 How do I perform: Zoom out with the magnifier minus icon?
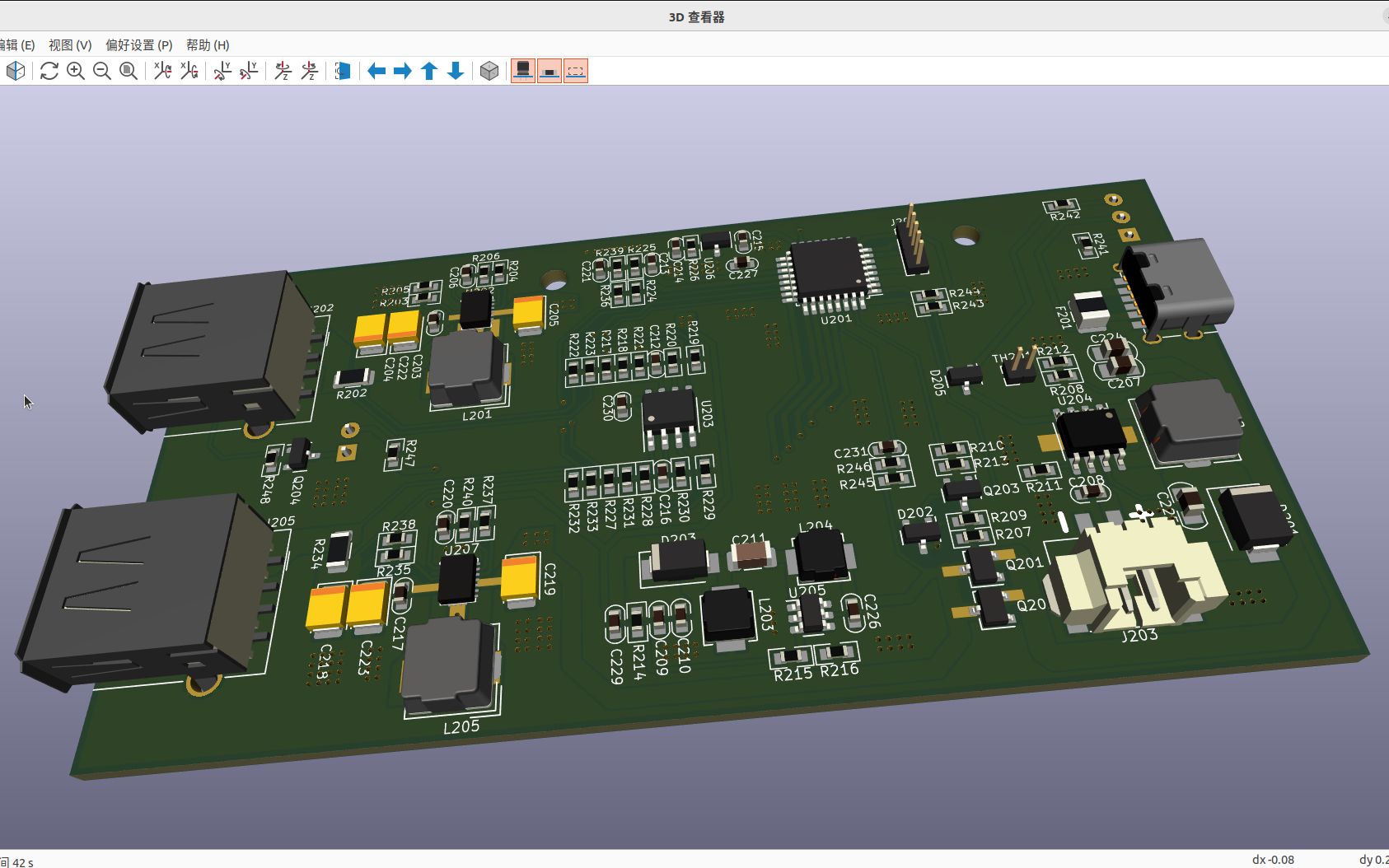pyautogui.click(x=102, y=71)
